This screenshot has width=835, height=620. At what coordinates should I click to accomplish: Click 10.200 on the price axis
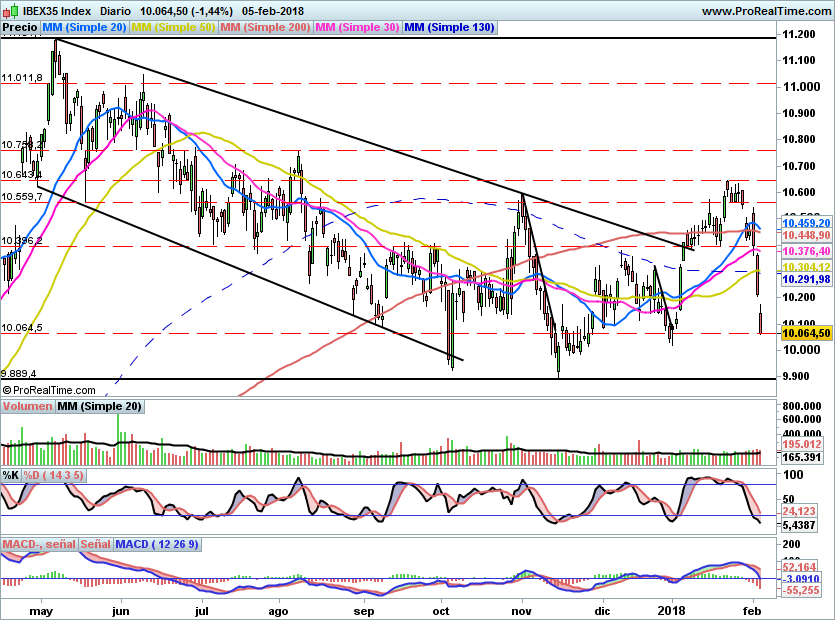(798, 297)
